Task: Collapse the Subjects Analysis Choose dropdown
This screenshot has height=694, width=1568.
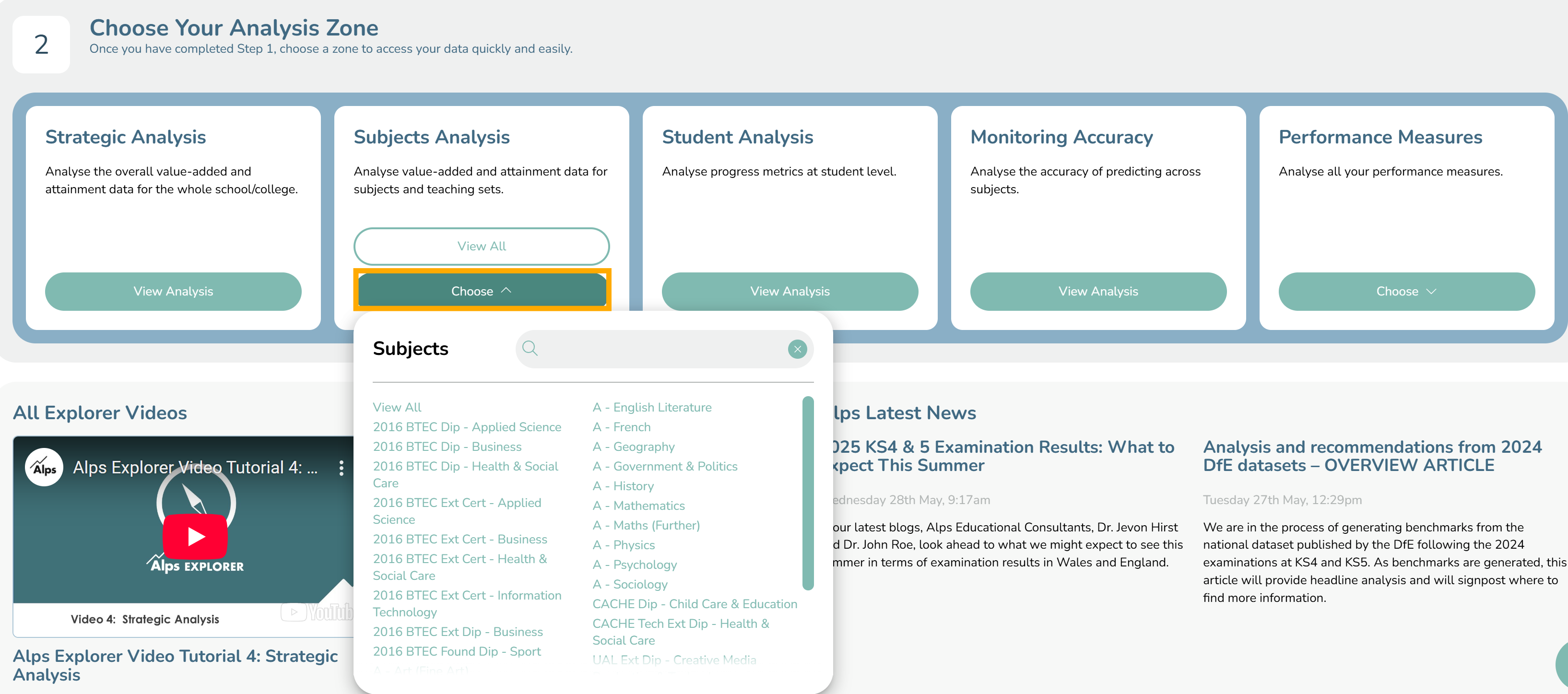Action: coord(482,291)
